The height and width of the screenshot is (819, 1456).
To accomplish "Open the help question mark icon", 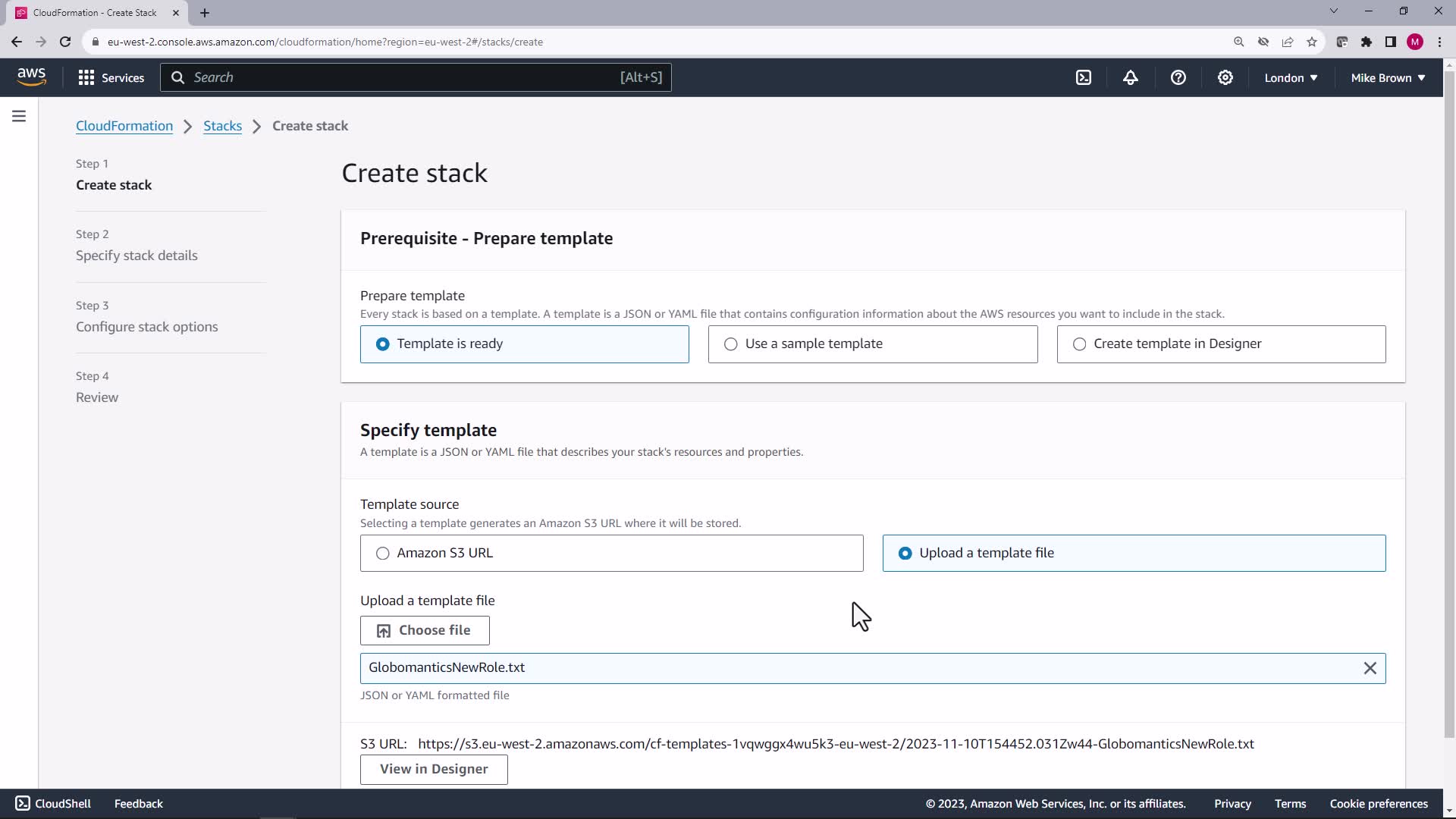I will point(1178,77).
